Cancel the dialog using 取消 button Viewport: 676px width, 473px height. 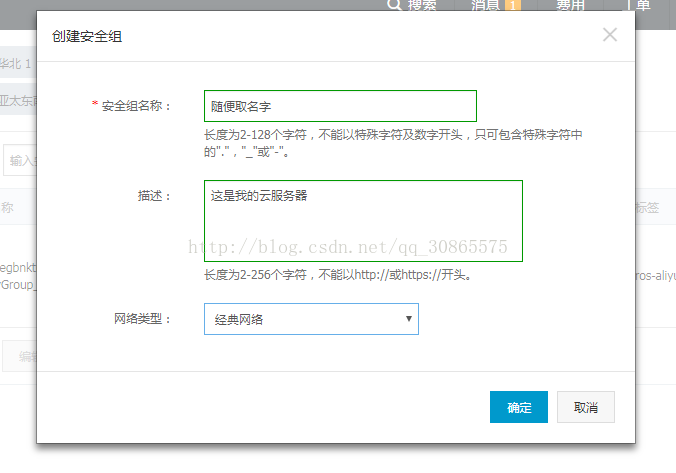point(585,407)
